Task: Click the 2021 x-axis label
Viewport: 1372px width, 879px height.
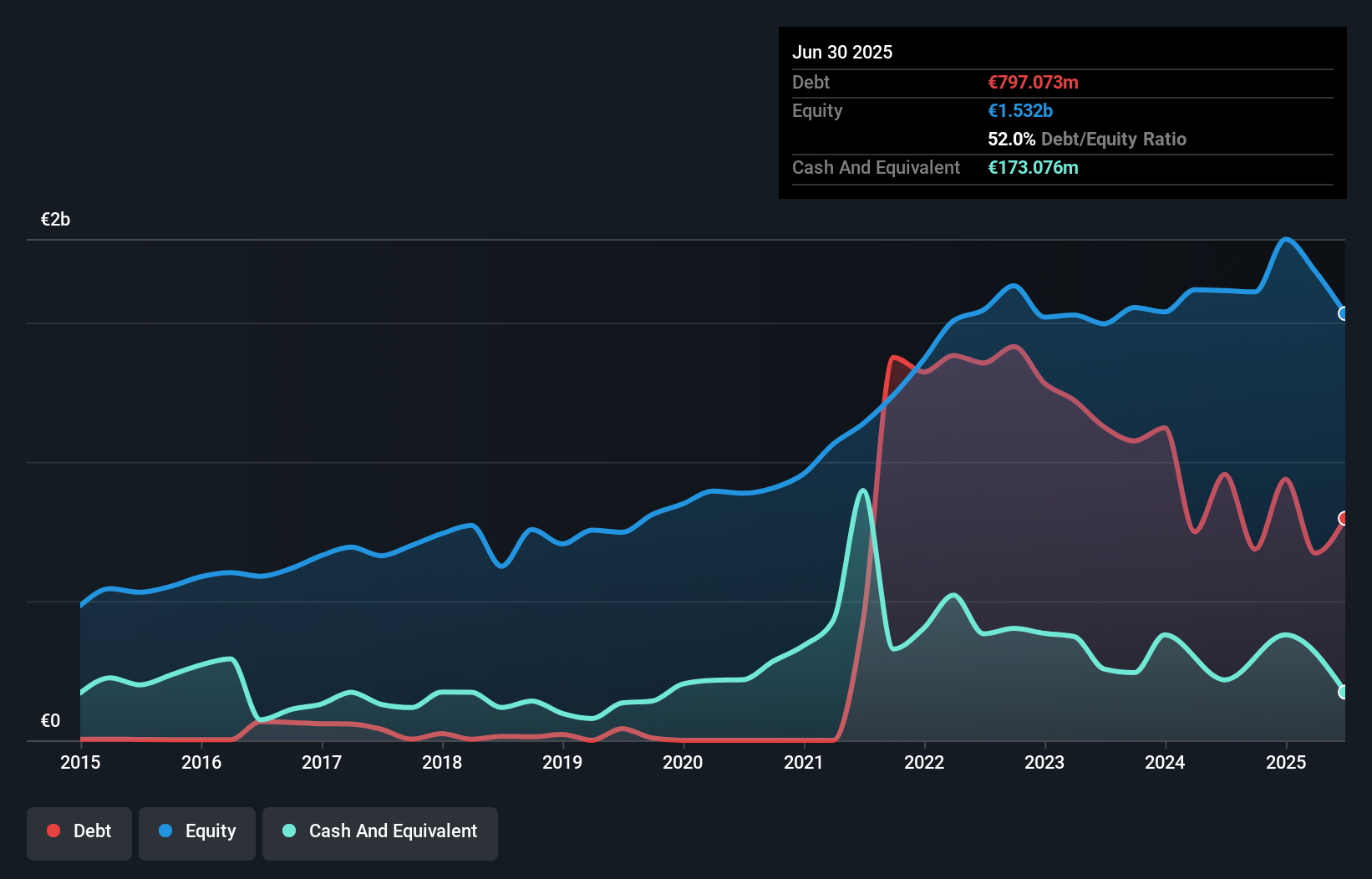Action: click(804, 762)
